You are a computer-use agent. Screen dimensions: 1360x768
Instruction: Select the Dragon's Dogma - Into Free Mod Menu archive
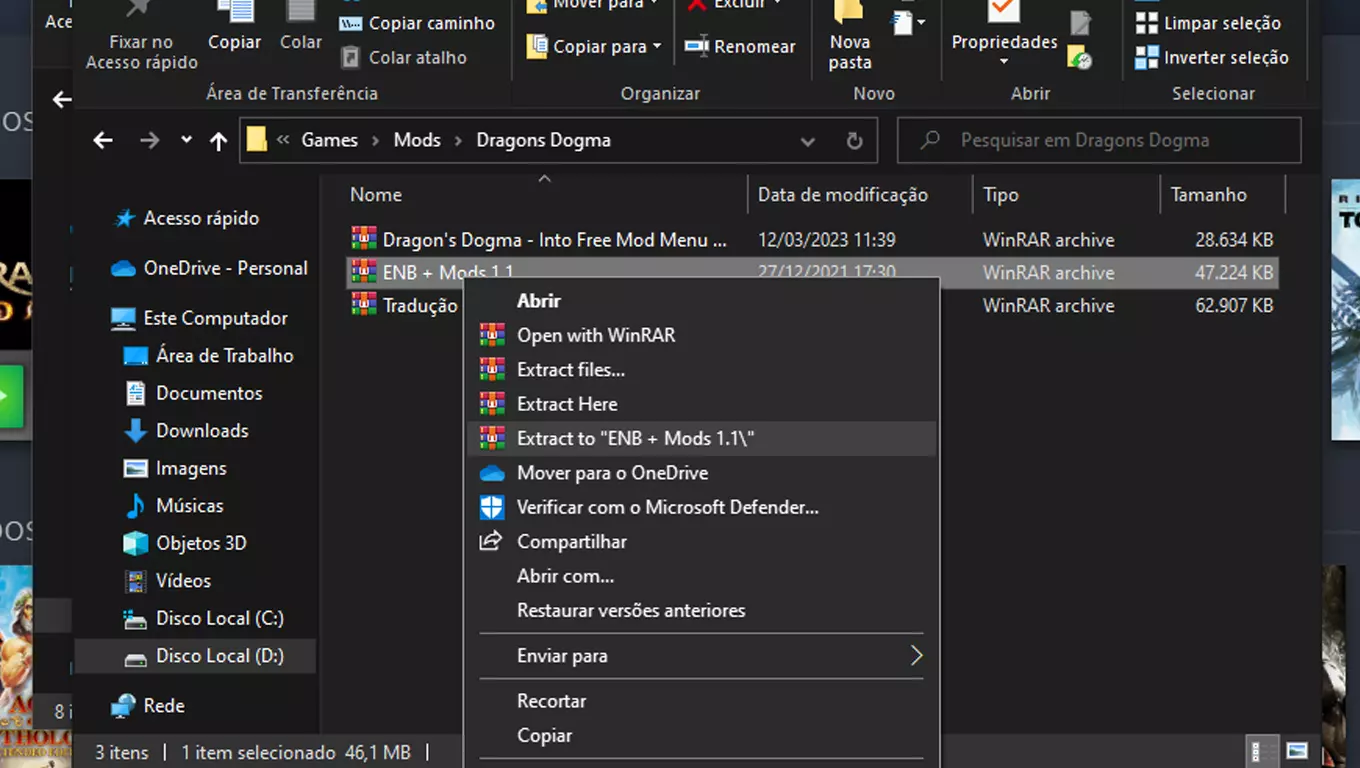[x=554, y=240]
